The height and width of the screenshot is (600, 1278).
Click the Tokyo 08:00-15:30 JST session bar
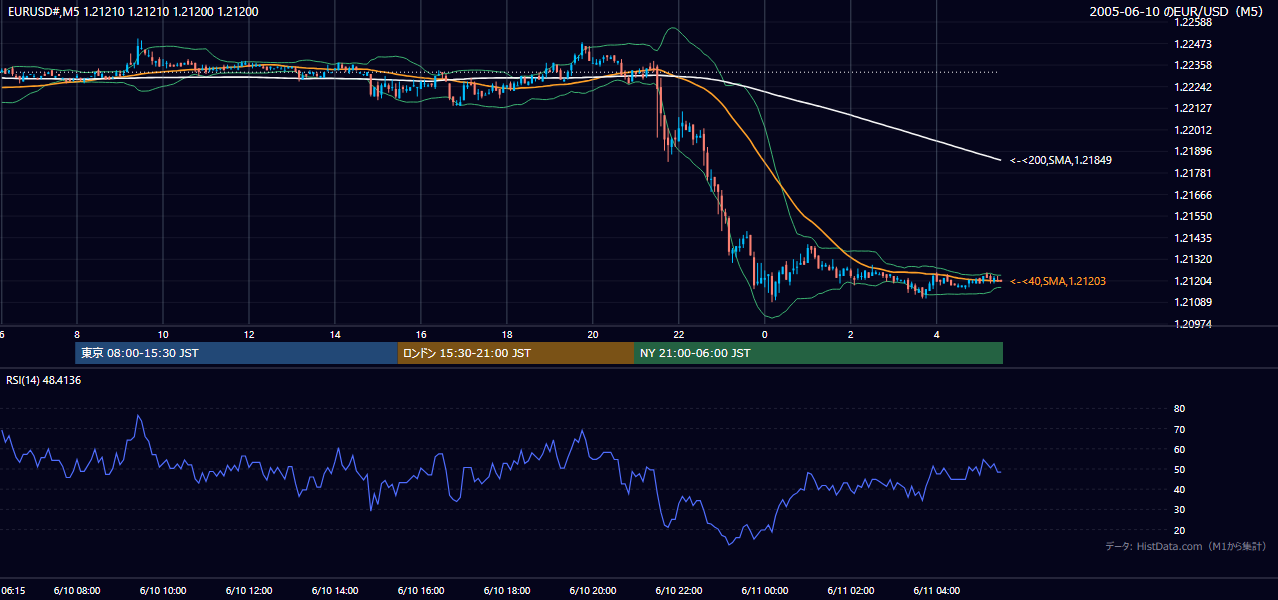tap(237, 353)
